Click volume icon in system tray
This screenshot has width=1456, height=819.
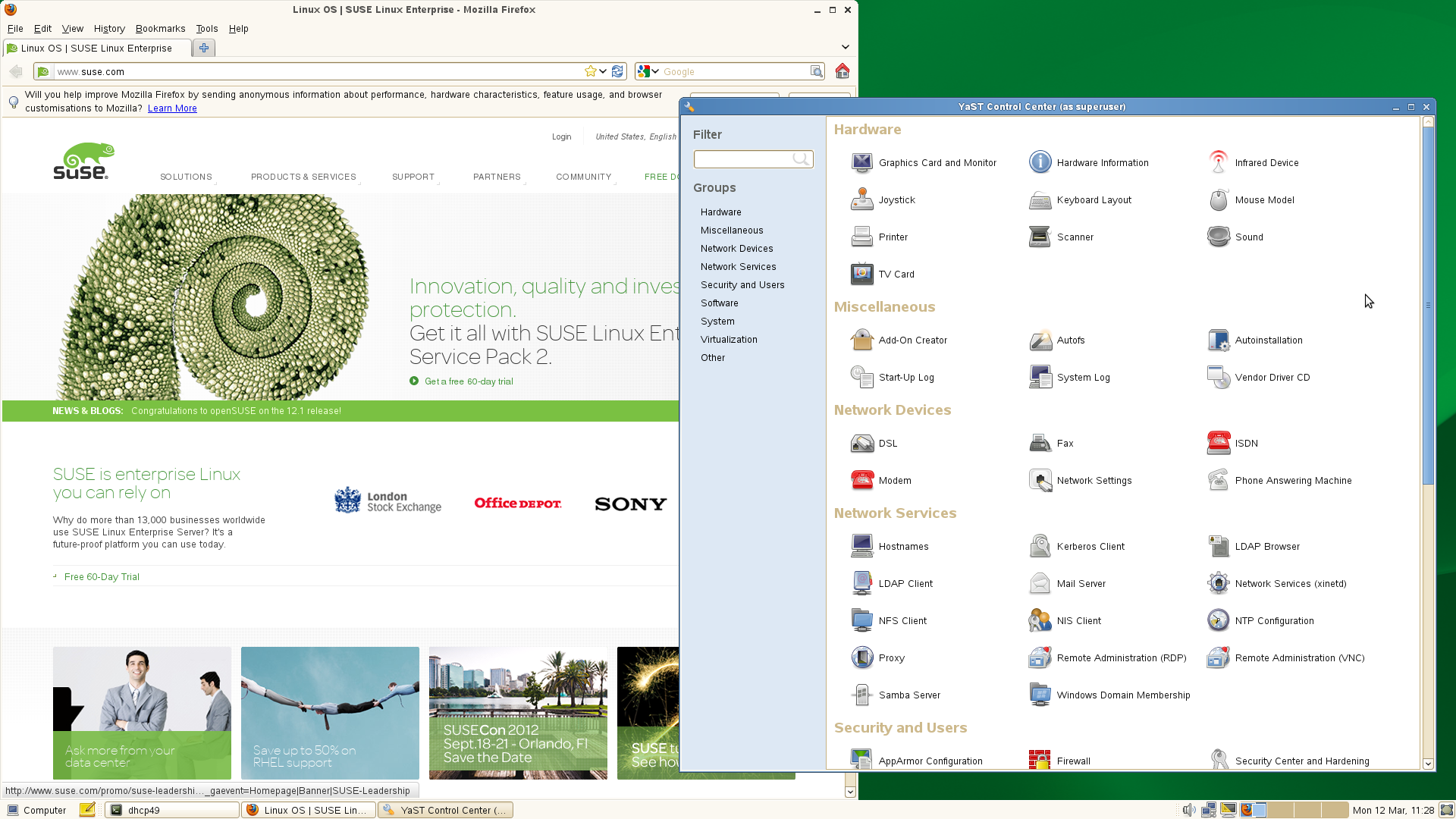pos(1189,810)
